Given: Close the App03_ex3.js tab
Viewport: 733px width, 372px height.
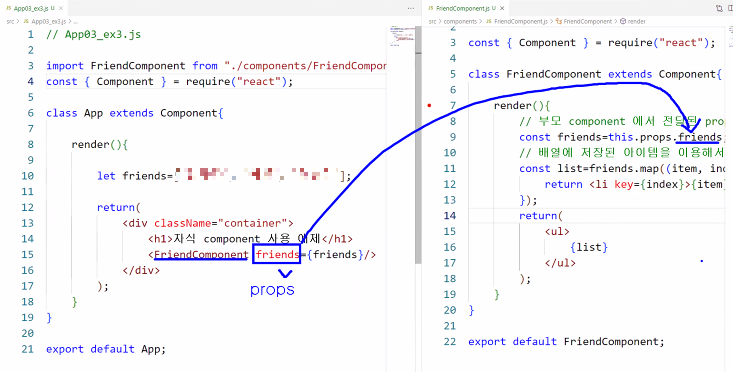Looking at the screenshot, I should [x=61, y=8].
